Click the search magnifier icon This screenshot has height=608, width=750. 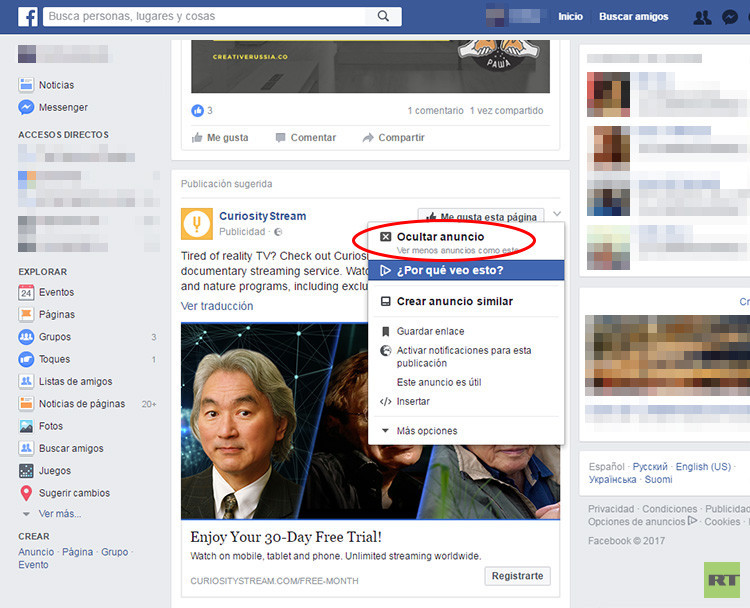pos(383,17)
